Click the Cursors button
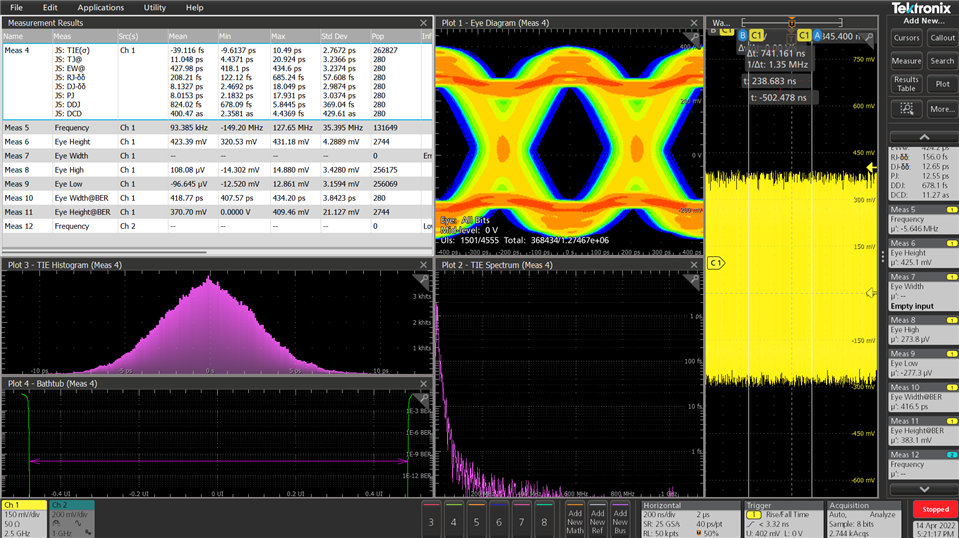The width and height of the screenshot is (959, 538). [x=906, y=38]
